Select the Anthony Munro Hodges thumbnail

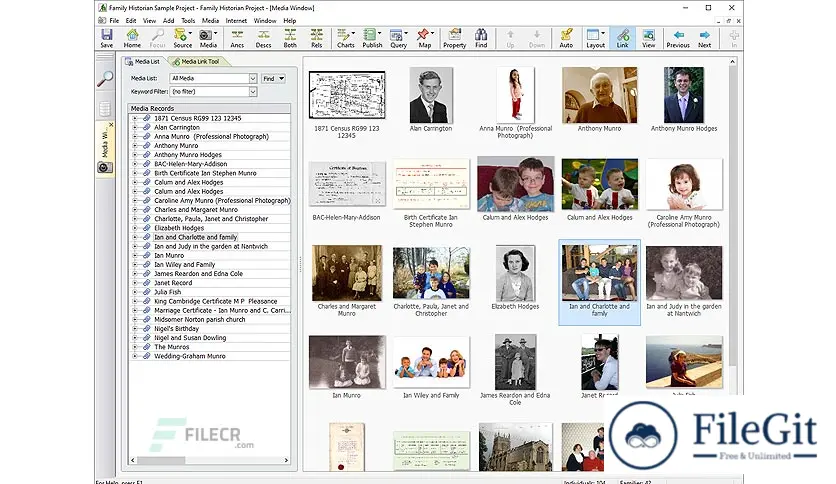tap(684, 95)
